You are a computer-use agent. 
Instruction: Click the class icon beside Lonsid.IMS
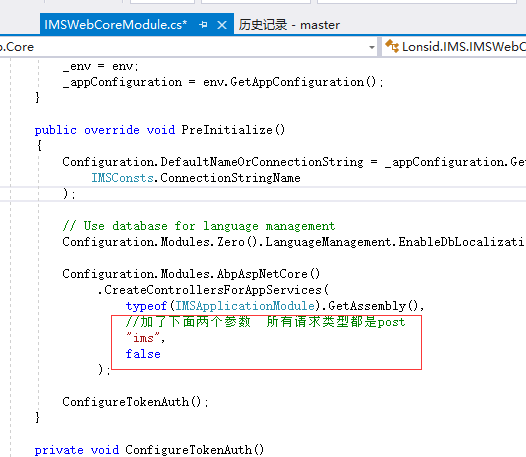[392, 46]
